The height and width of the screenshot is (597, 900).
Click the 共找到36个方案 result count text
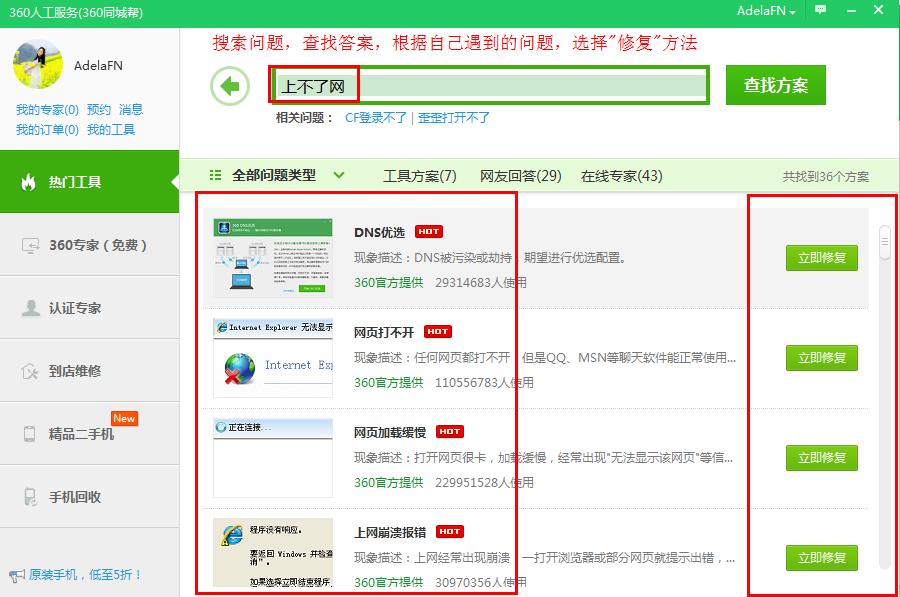pos(825,176)
